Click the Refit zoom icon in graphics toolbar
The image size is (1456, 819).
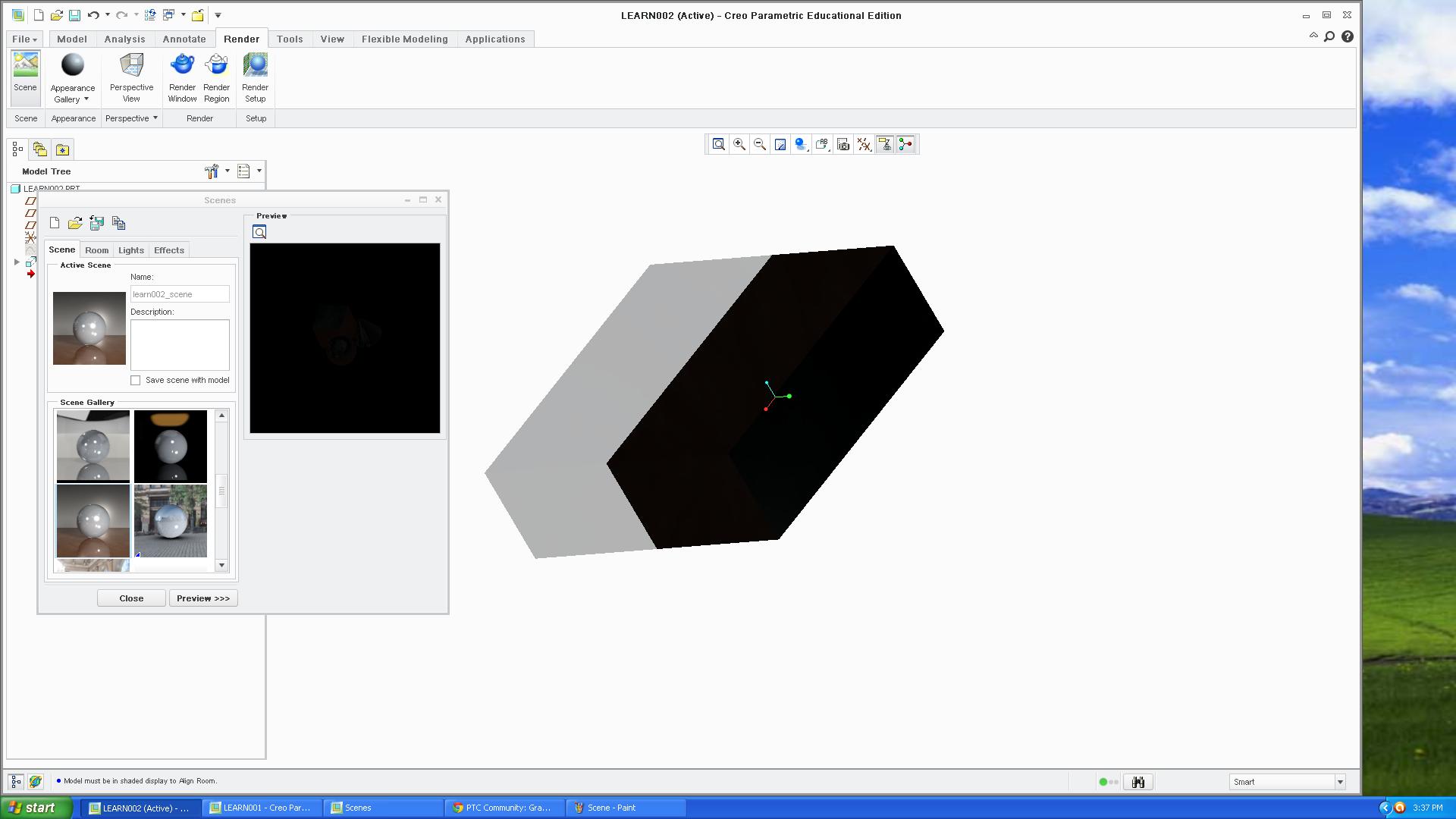pyautogui.click(x=718, y=144)
